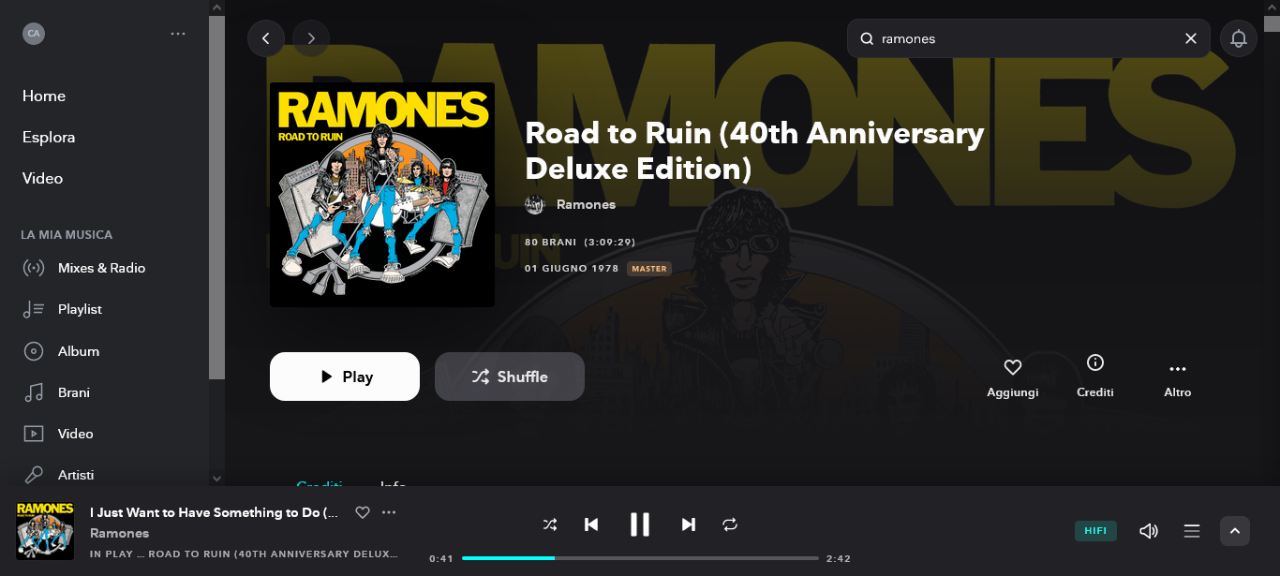Click the white Play button
This screenshot has height=576, width=1280.
click(x=345, y=376)
